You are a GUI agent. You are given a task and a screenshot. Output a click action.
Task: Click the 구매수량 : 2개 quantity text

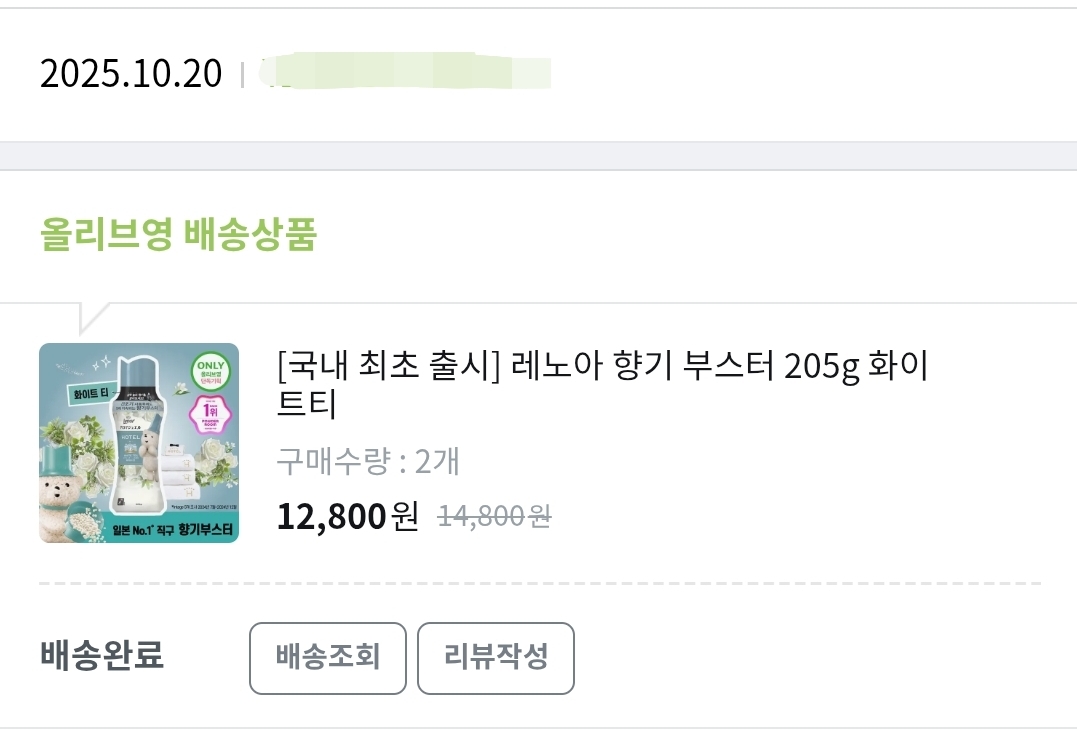click(367, 462)
